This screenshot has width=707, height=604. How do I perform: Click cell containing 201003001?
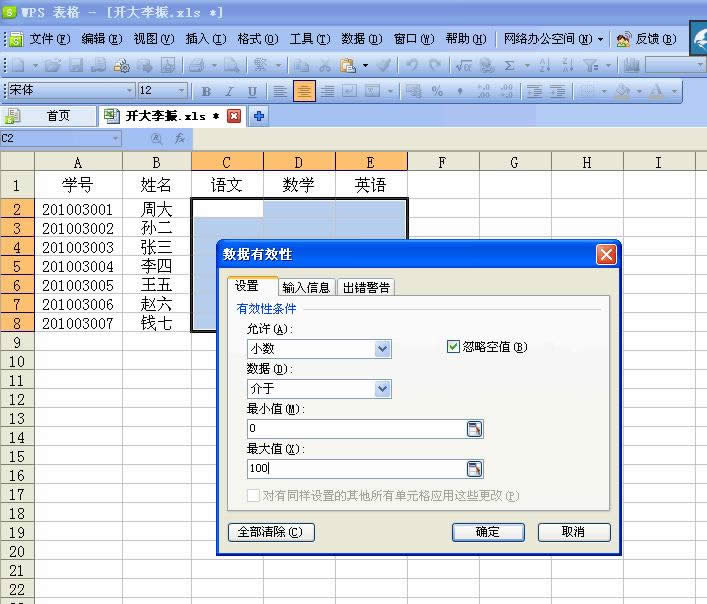pyautogui.click(x=78, y=209)
